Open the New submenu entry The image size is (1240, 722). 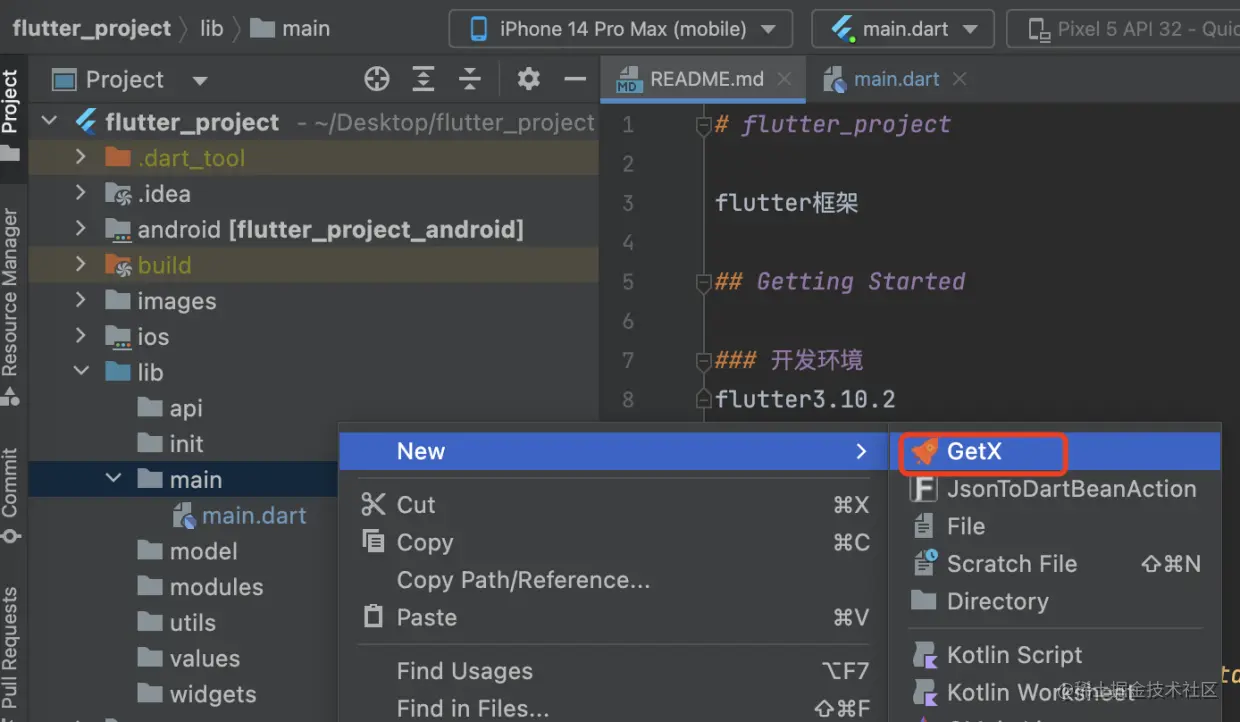(x=614, y=451)
